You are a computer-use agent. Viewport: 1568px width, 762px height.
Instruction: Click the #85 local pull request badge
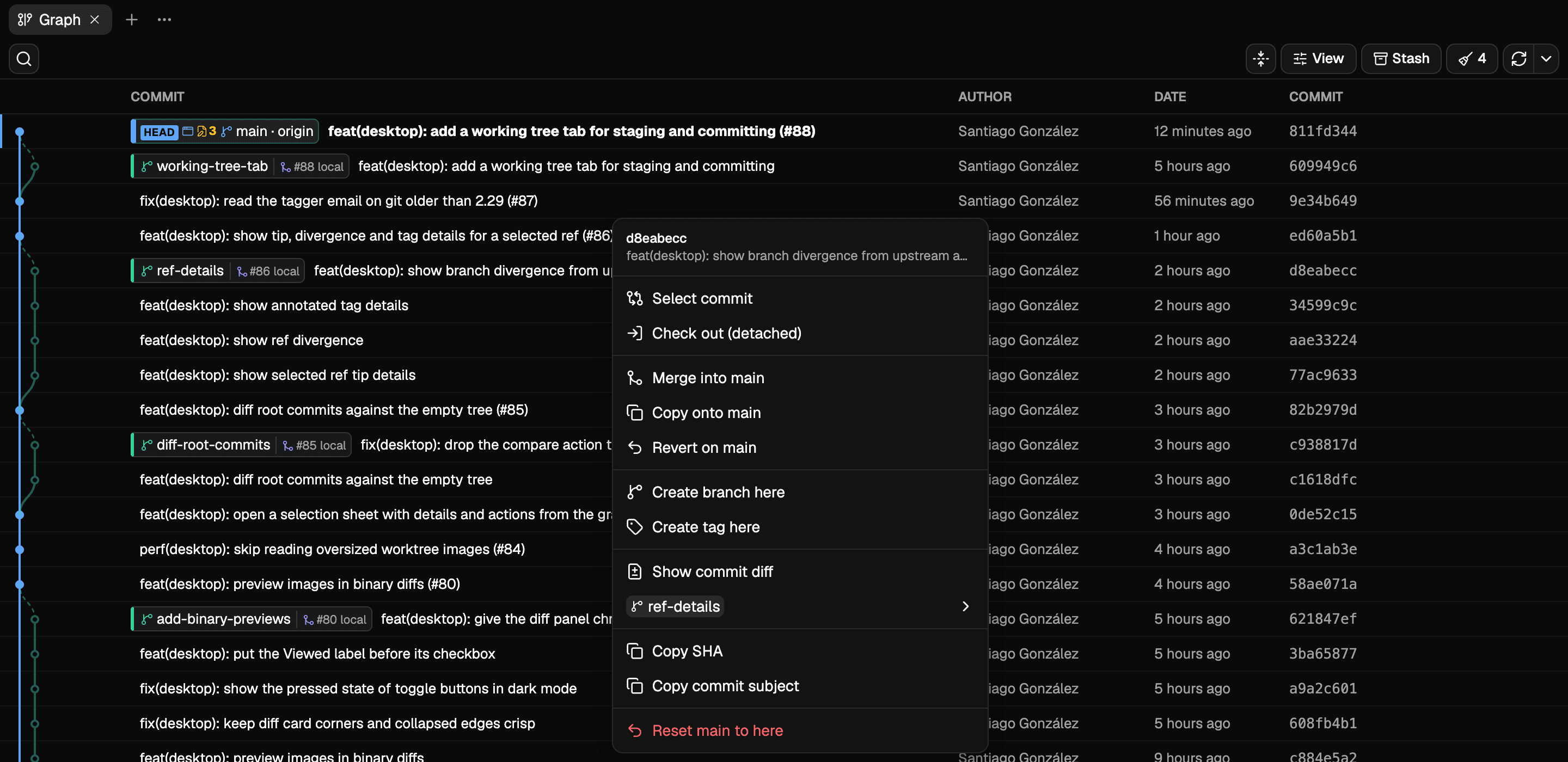pos(314,446)
